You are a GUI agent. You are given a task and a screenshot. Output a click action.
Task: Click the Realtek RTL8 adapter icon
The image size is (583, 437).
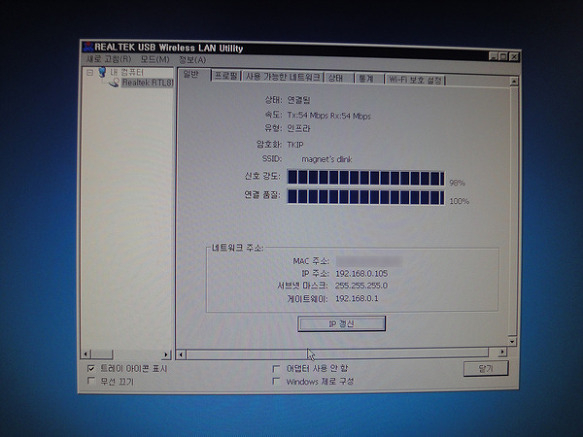(114, 83)
